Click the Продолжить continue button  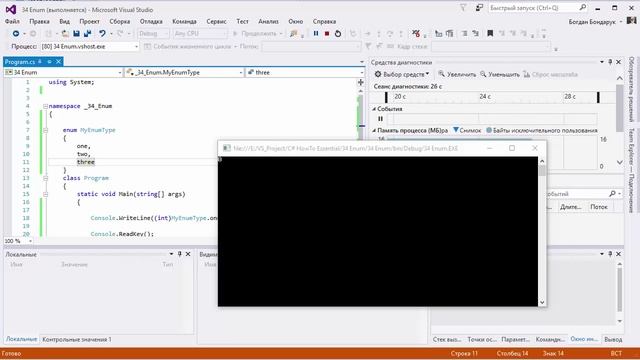[257, 33]
